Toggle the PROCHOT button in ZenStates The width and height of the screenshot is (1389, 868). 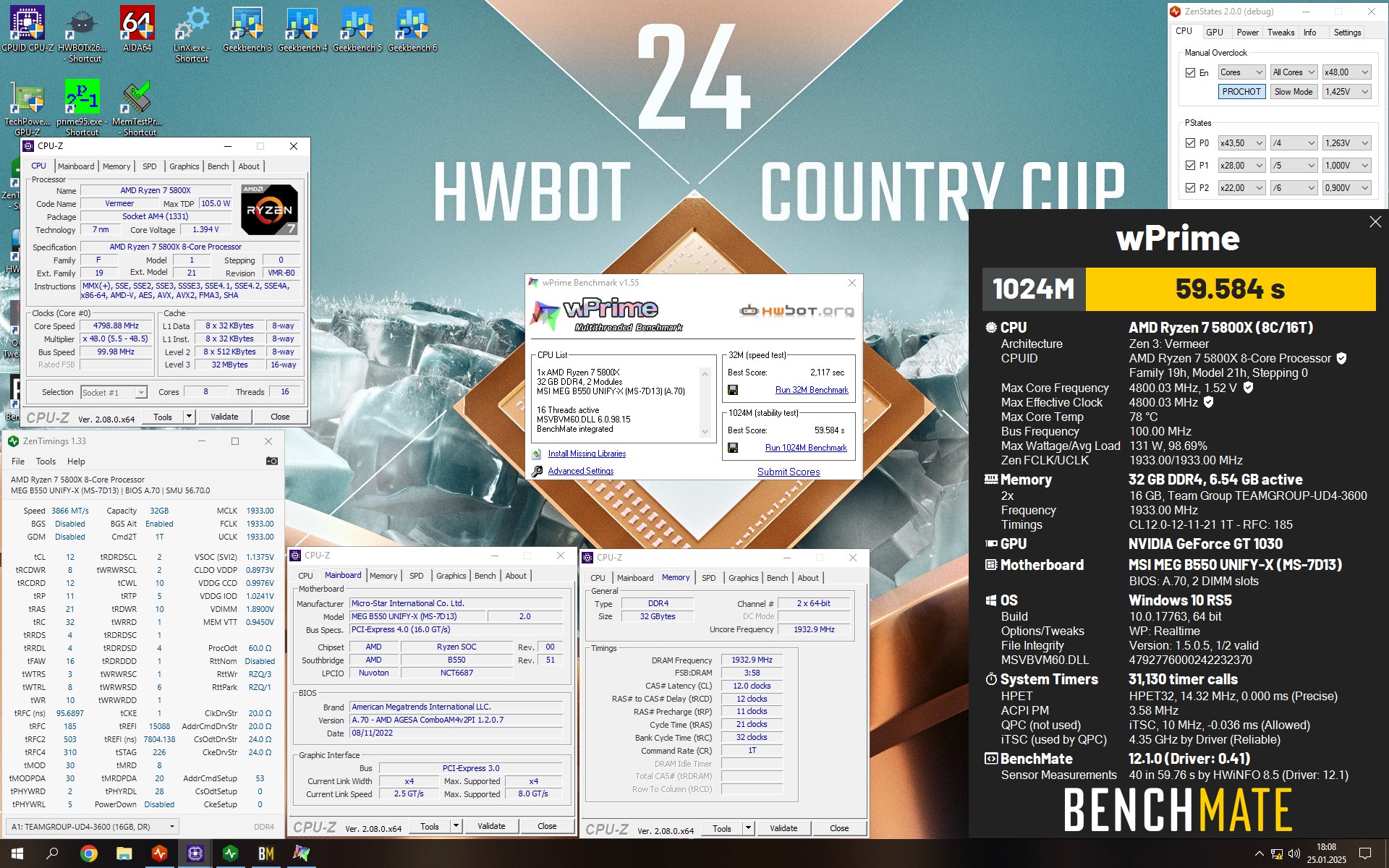(x=1241, y=92)
